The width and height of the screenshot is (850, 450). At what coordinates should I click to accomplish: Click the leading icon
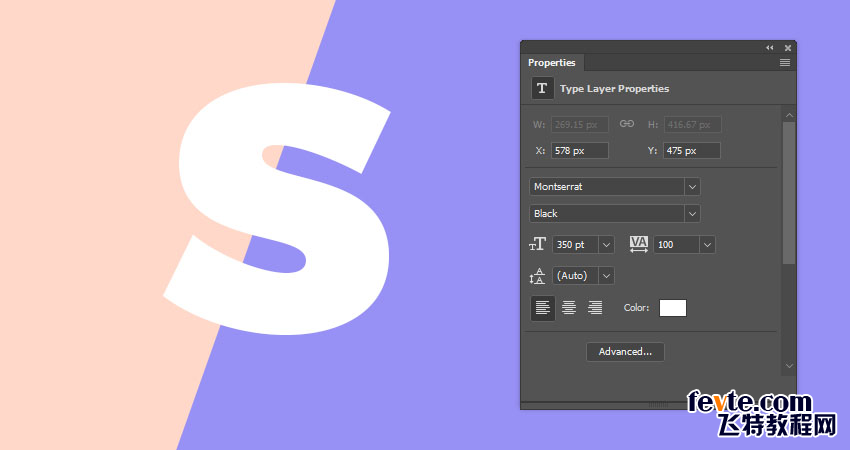tap(537, 276)
